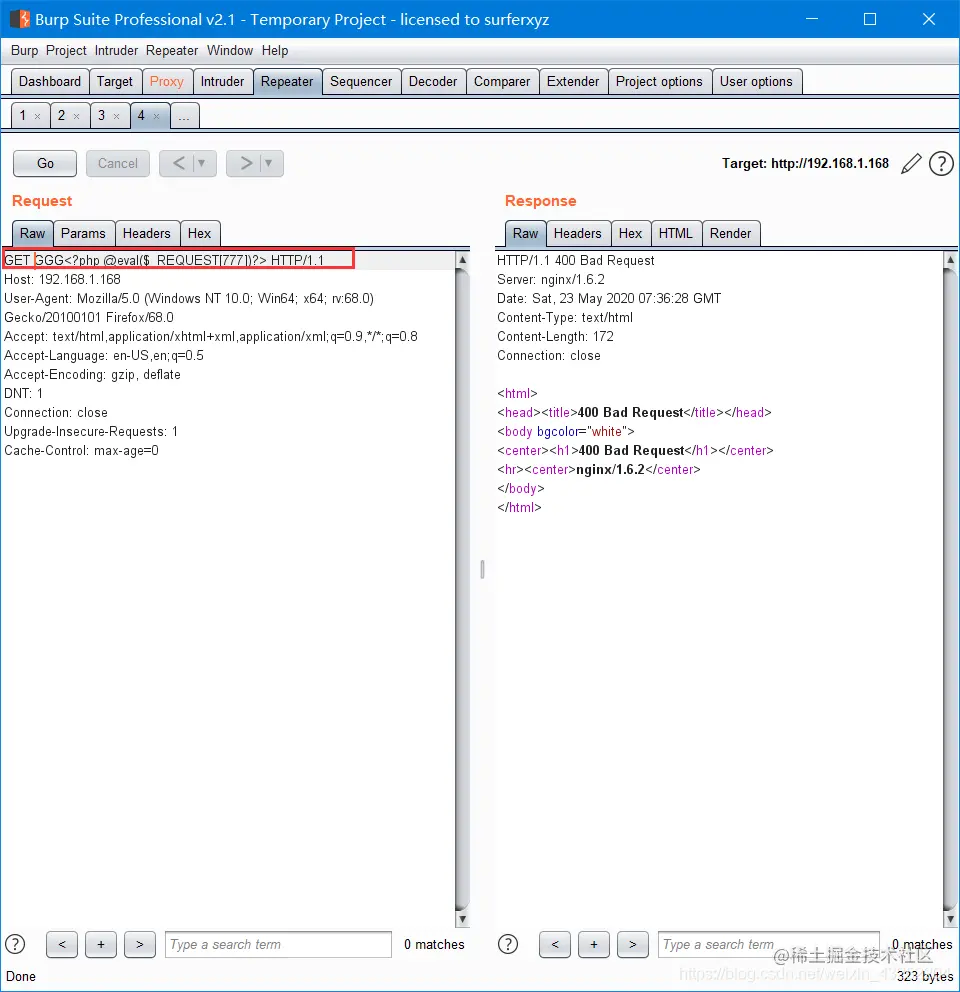Screen dimensions: 960x992
Task: Open the Help menu
Action: (x=275, y=51)
